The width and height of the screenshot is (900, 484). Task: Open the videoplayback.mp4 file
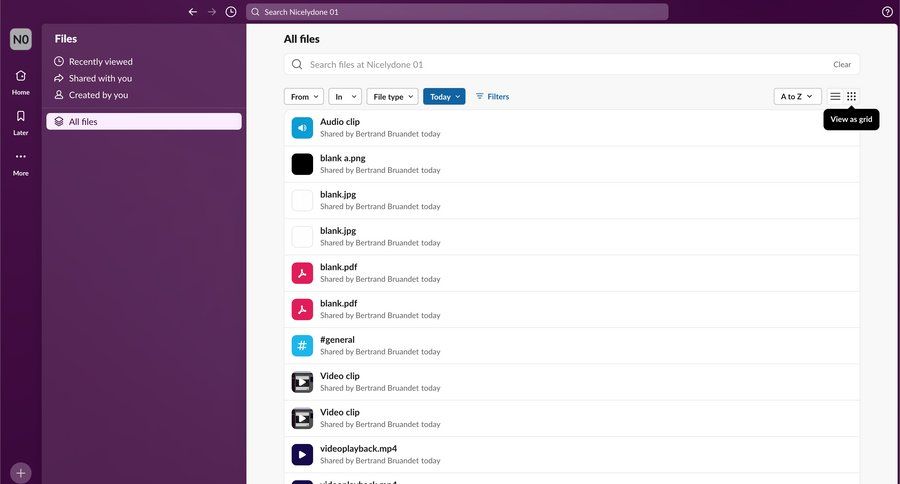pos(572,454)
